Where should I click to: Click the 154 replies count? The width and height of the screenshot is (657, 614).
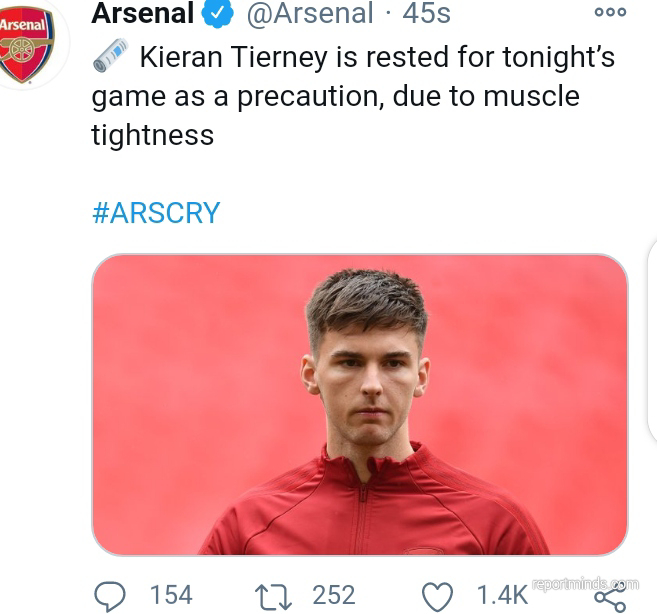pos(171,595)
